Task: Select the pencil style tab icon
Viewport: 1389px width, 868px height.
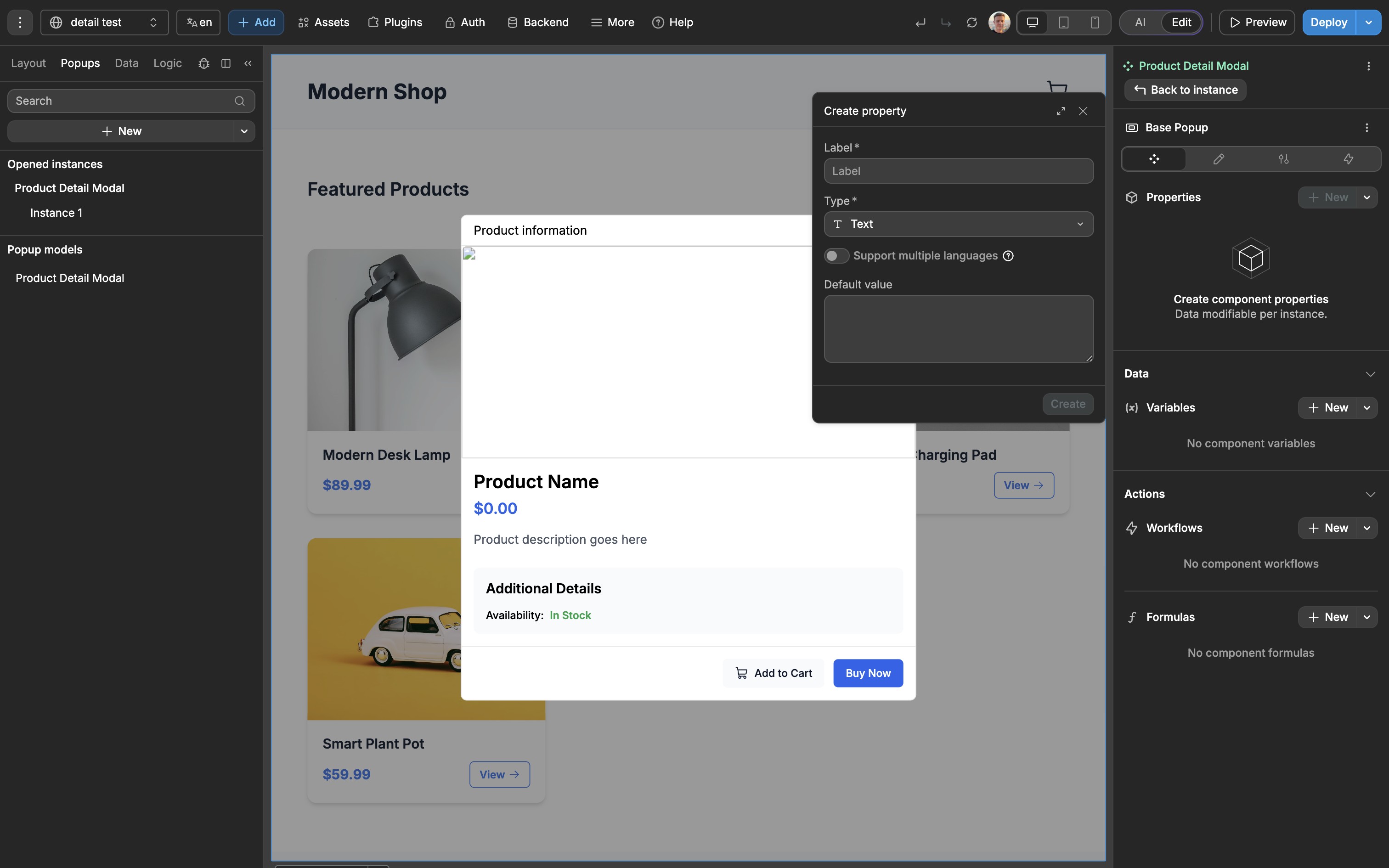Action: tap(1219, 159)
